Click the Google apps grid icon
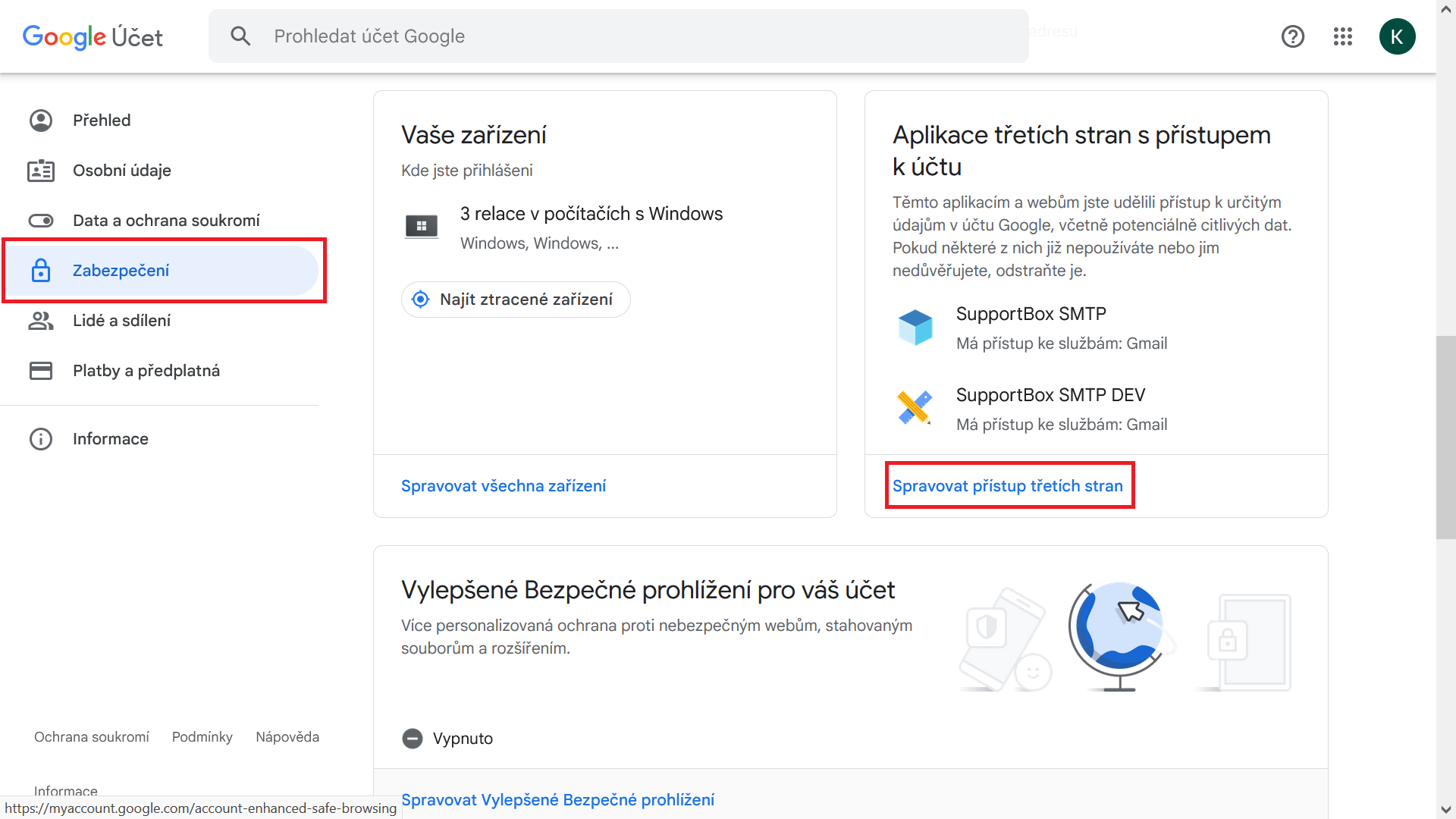 (1343, 36)
